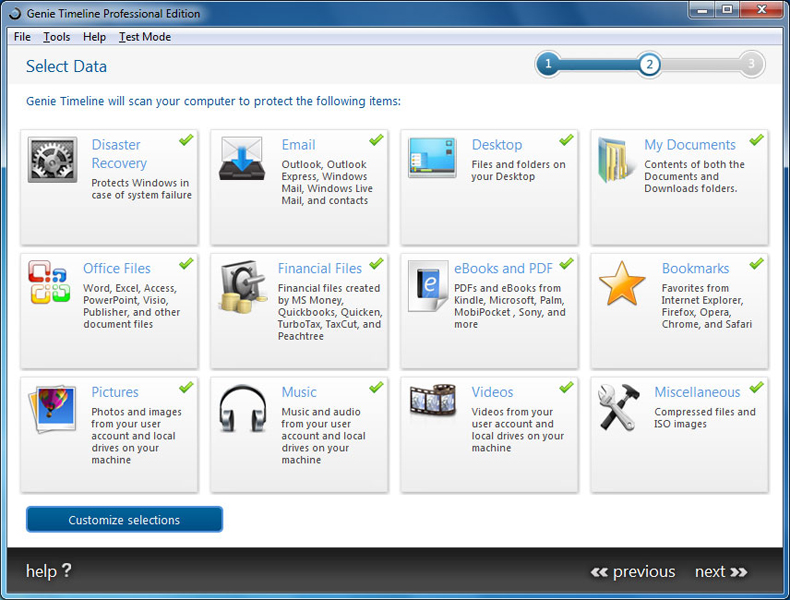Select the Miscellaneous title
This screenshot has width=790, height=600.
697,392
